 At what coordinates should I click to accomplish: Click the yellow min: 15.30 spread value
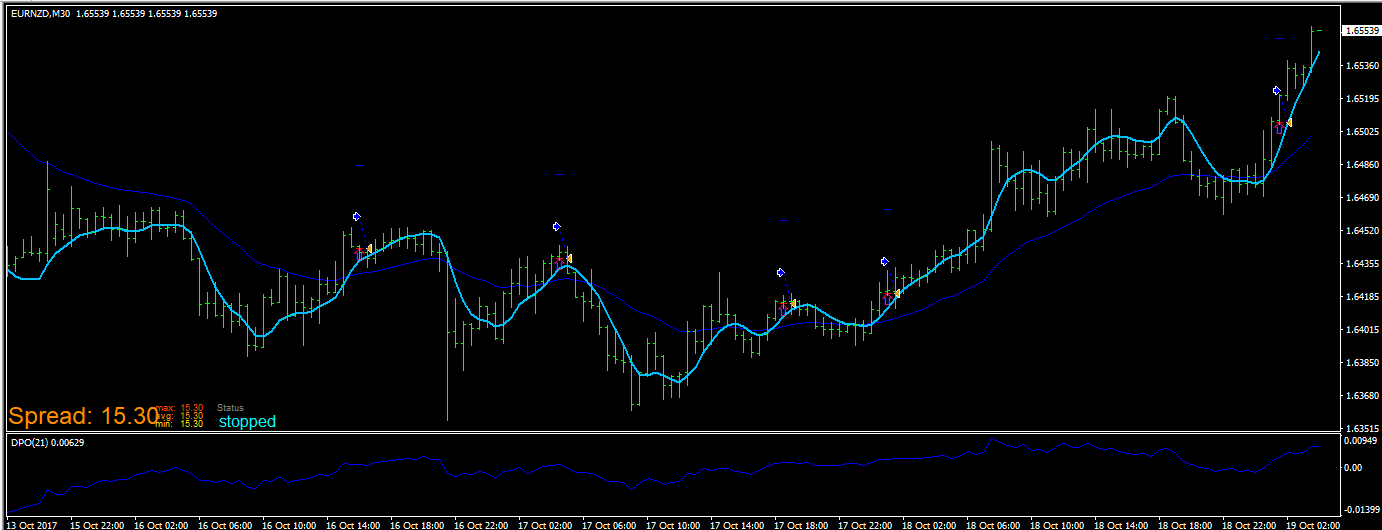(x=180, y=424)
